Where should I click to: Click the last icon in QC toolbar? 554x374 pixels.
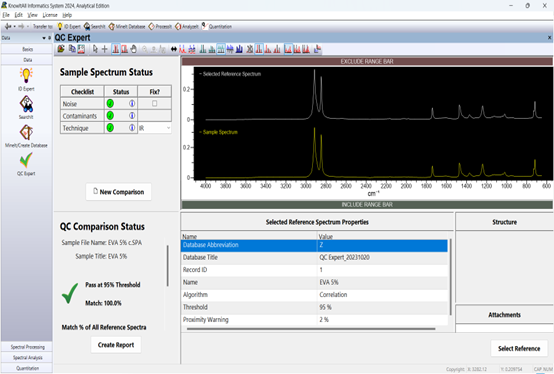tap(317, 49)
